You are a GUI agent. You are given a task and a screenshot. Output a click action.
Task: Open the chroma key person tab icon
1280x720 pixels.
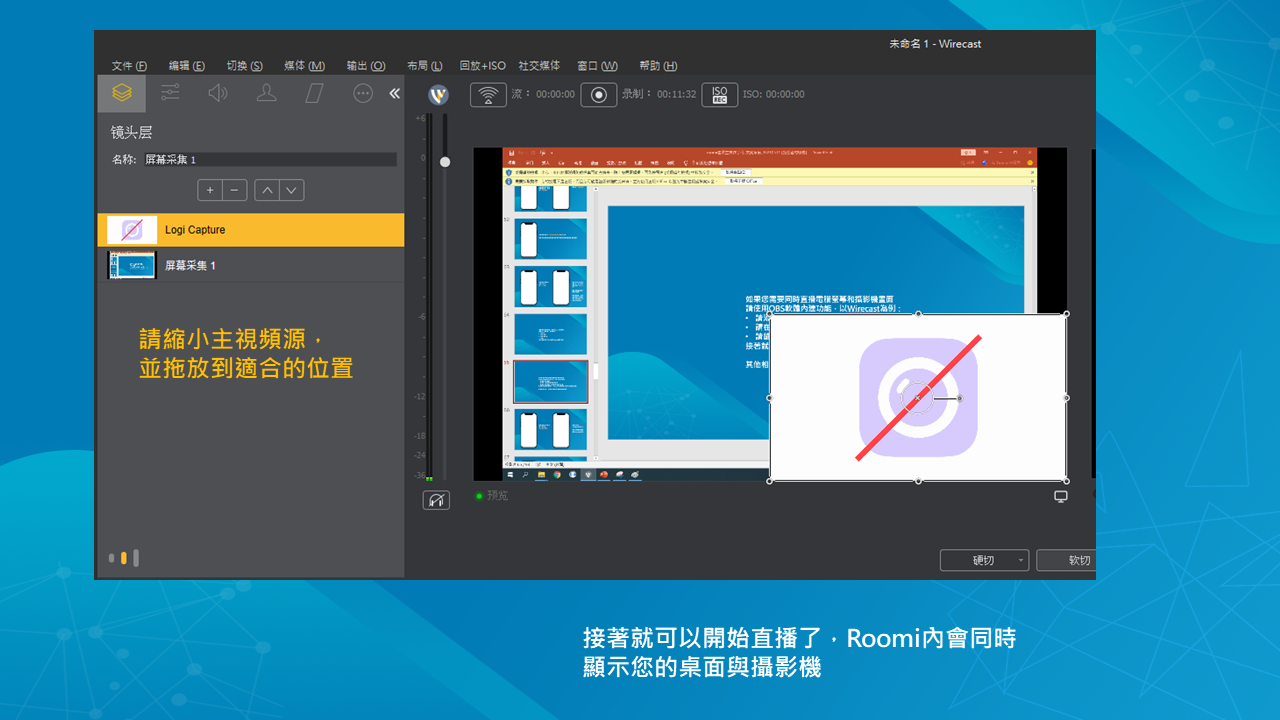pyautogui.click(x=266, y=93)
